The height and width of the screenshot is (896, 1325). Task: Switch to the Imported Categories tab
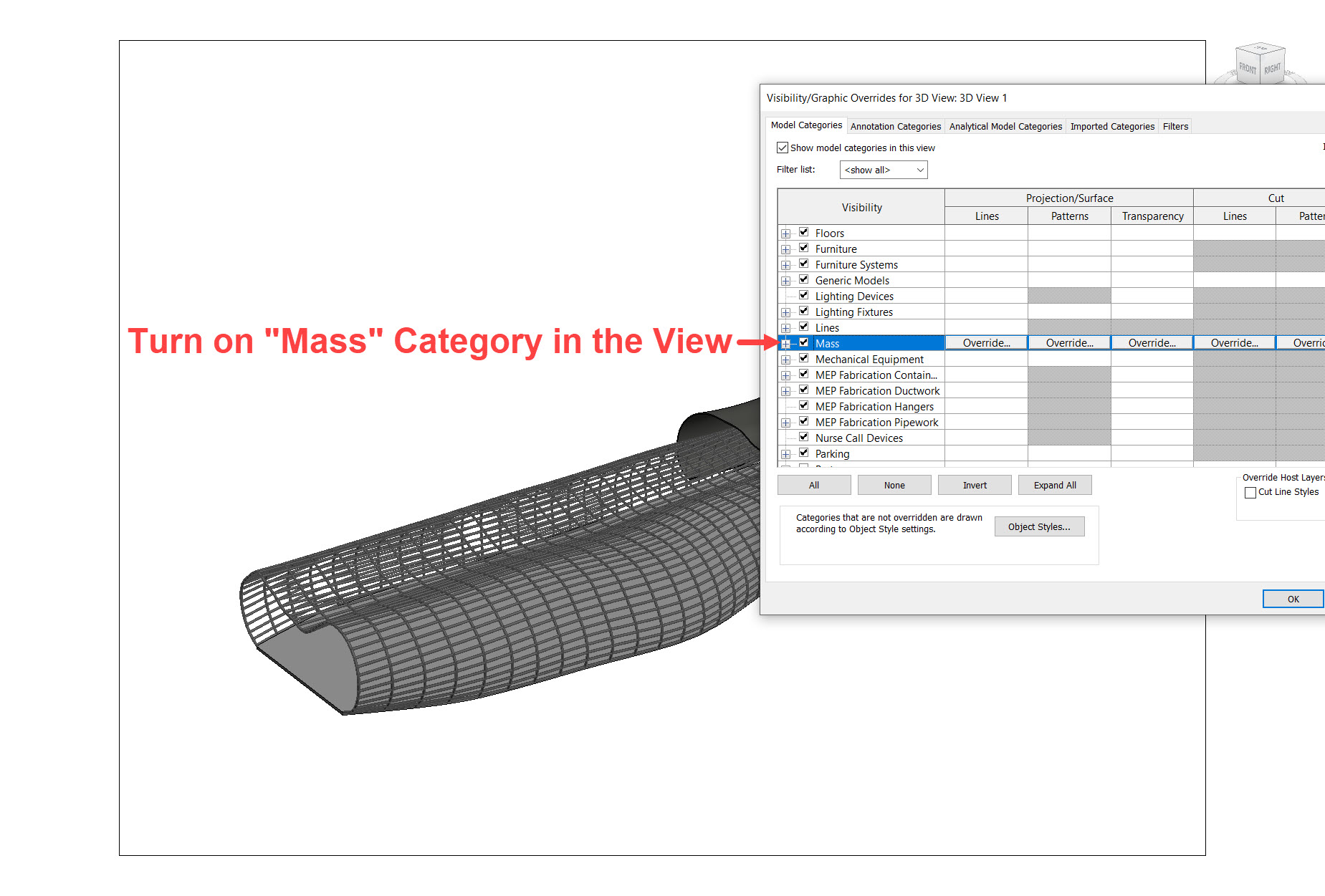tap(1112, 126)
